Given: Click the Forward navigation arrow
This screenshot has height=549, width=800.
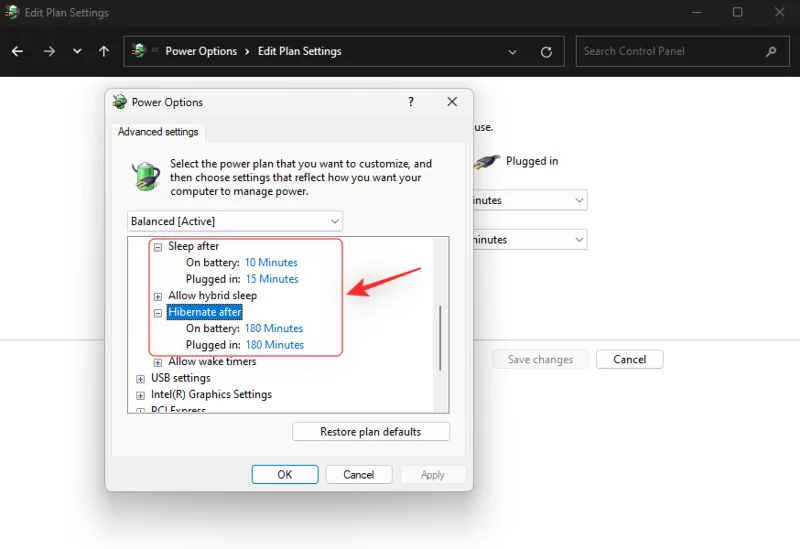Looking at the screenshot, I should (x=49, y=51).
